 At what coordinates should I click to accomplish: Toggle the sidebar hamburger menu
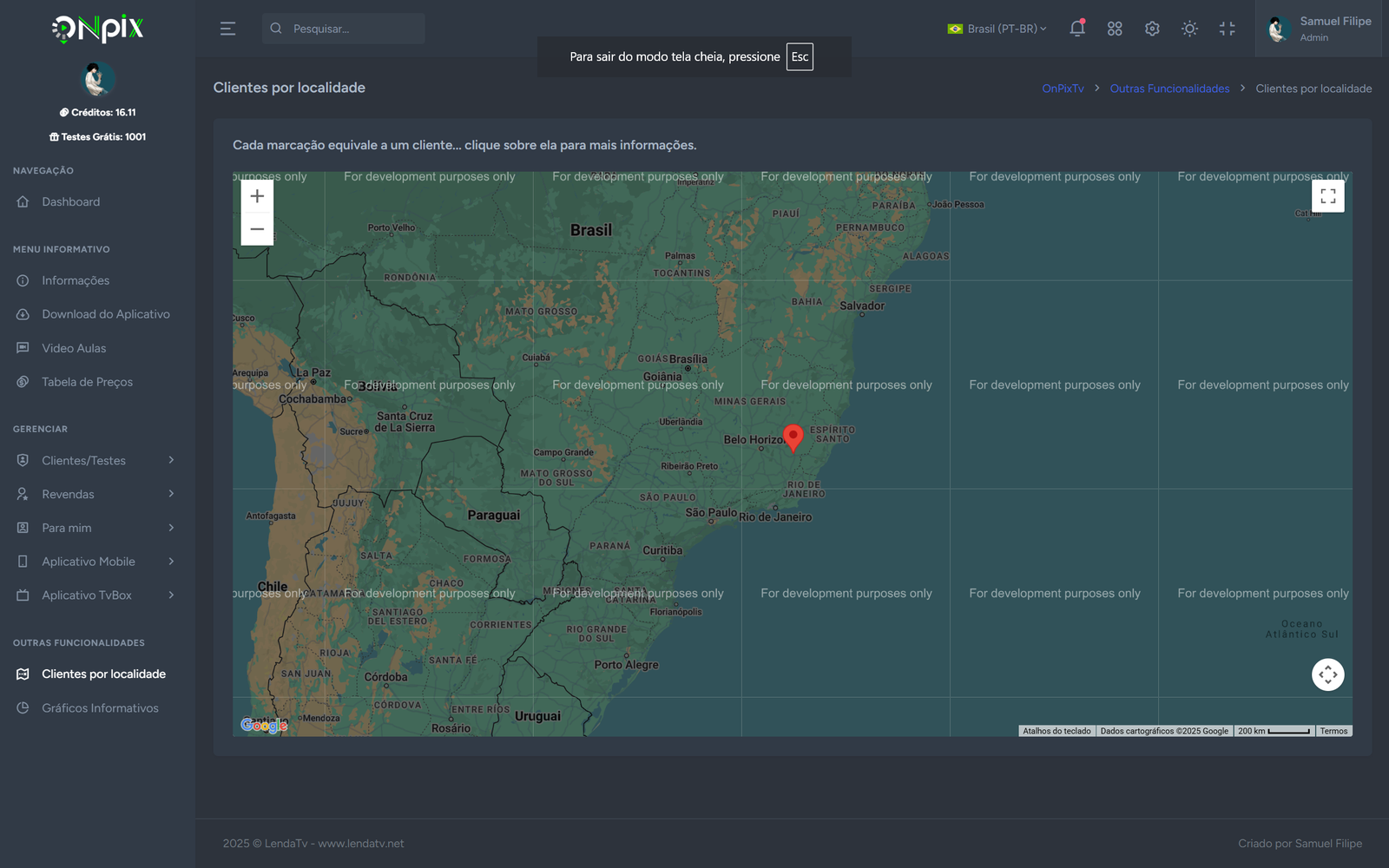[x=227, y=29]
